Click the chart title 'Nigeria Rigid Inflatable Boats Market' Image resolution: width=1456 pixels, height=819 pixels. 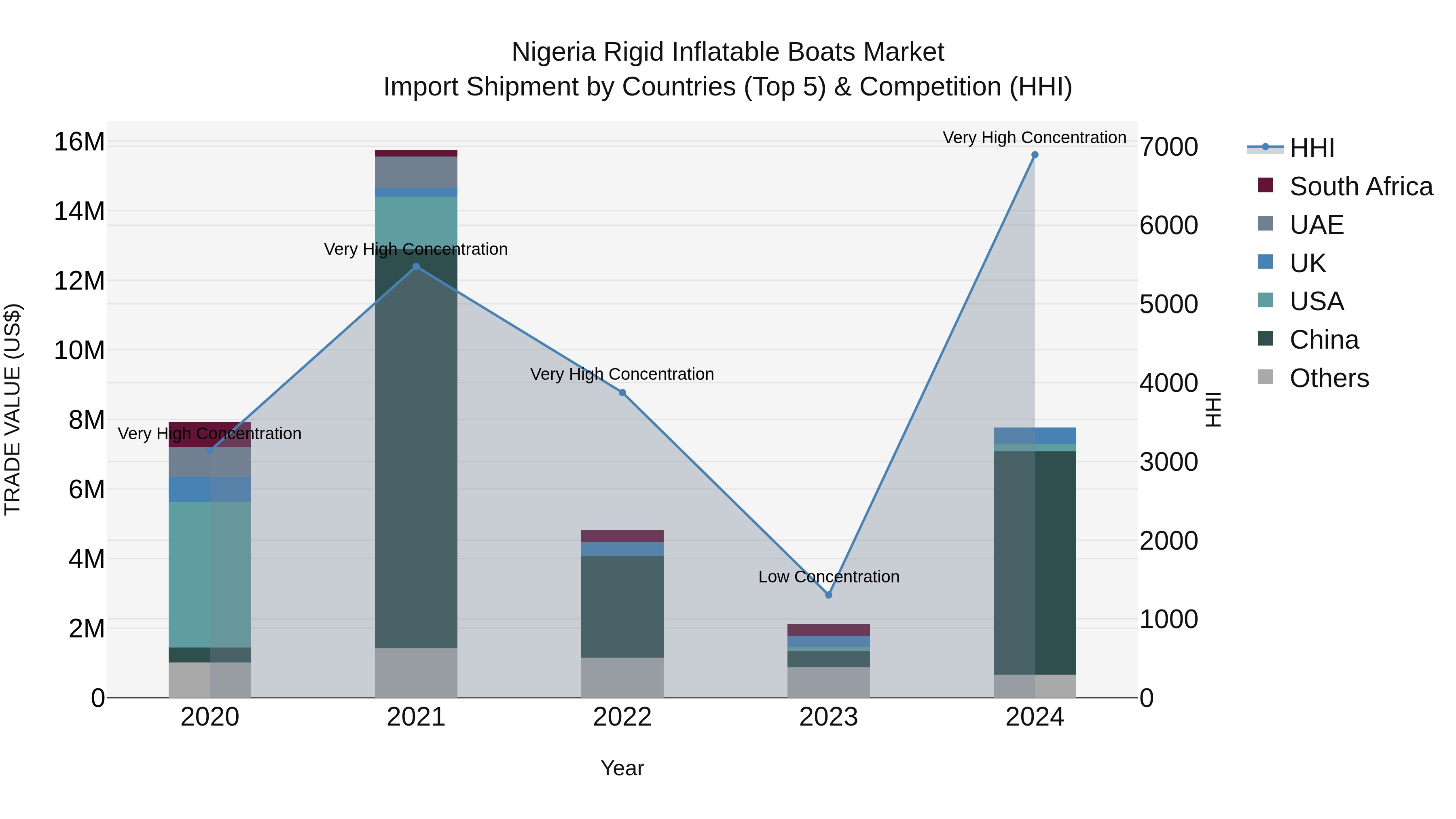click(728, 52)
